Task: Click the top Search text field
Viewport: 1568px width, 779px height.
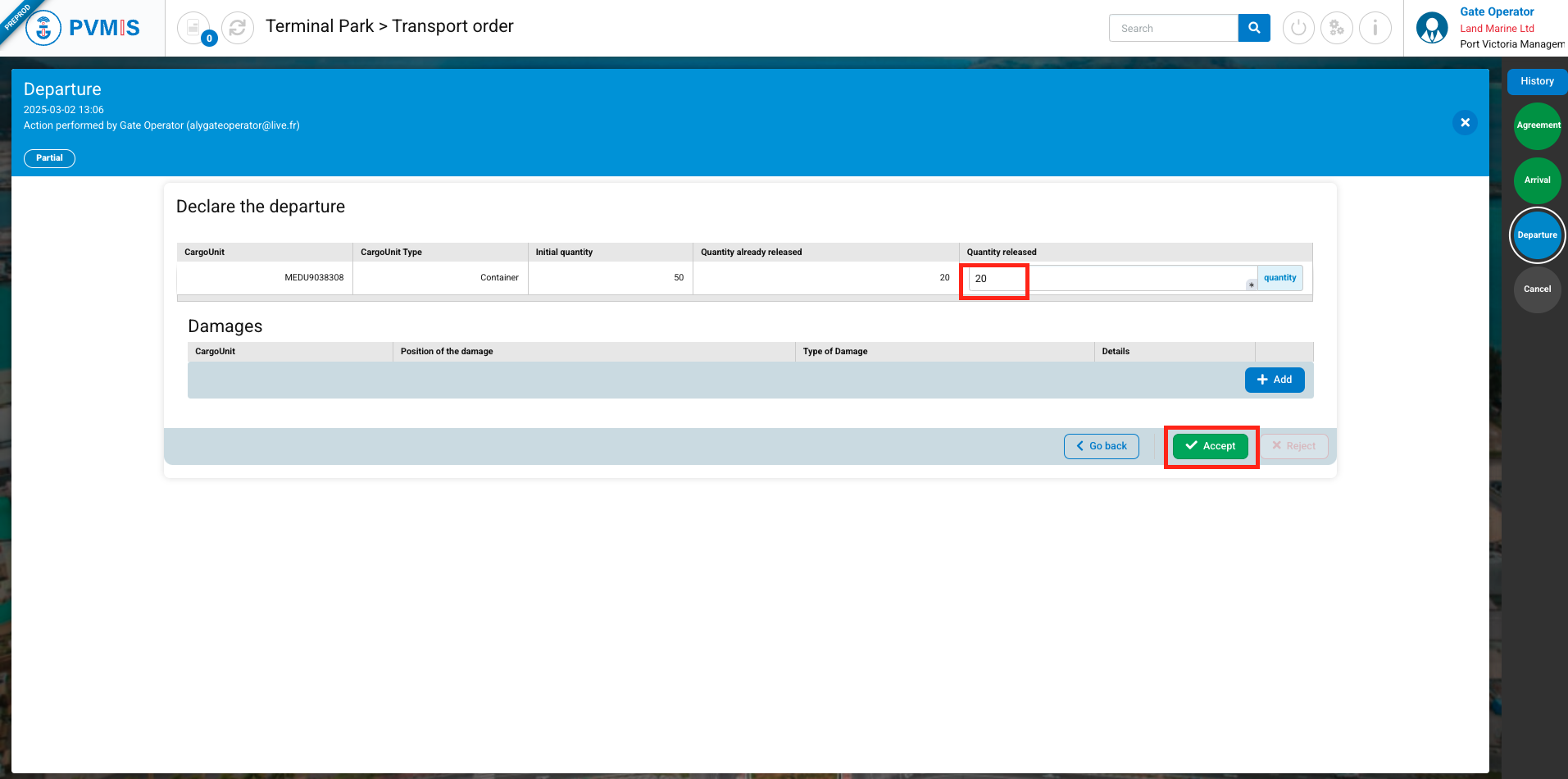Action: pyautogui.click(x=1173, y=28)
